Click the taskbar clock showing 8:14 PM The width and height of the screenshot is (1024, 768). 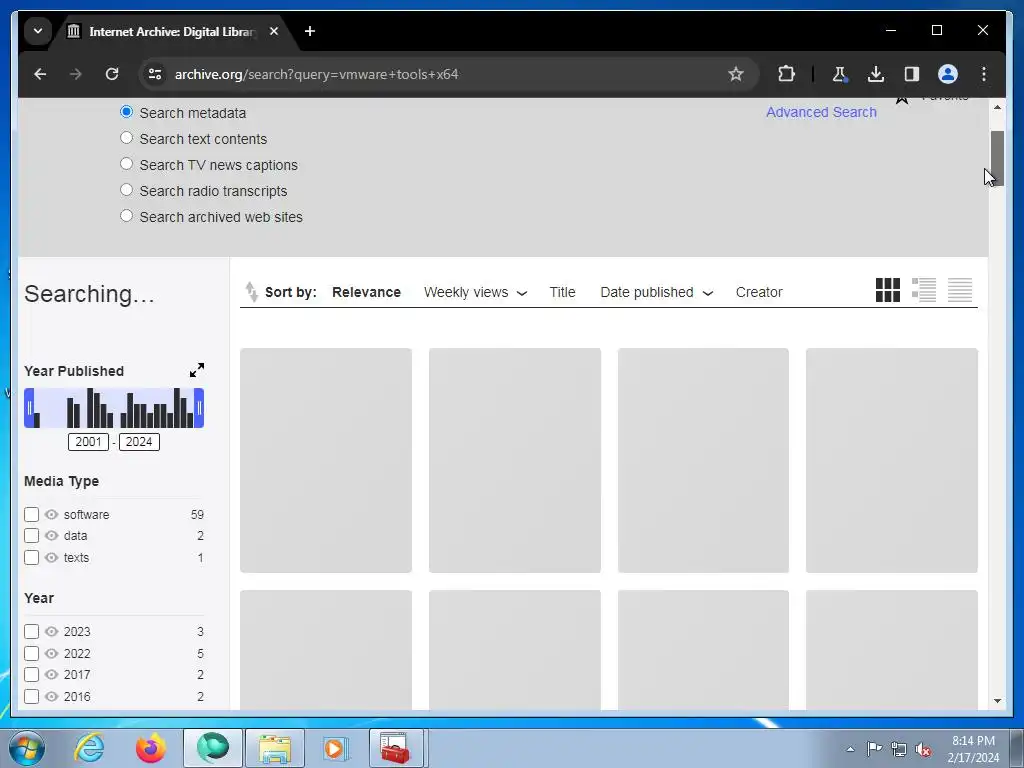973,749
